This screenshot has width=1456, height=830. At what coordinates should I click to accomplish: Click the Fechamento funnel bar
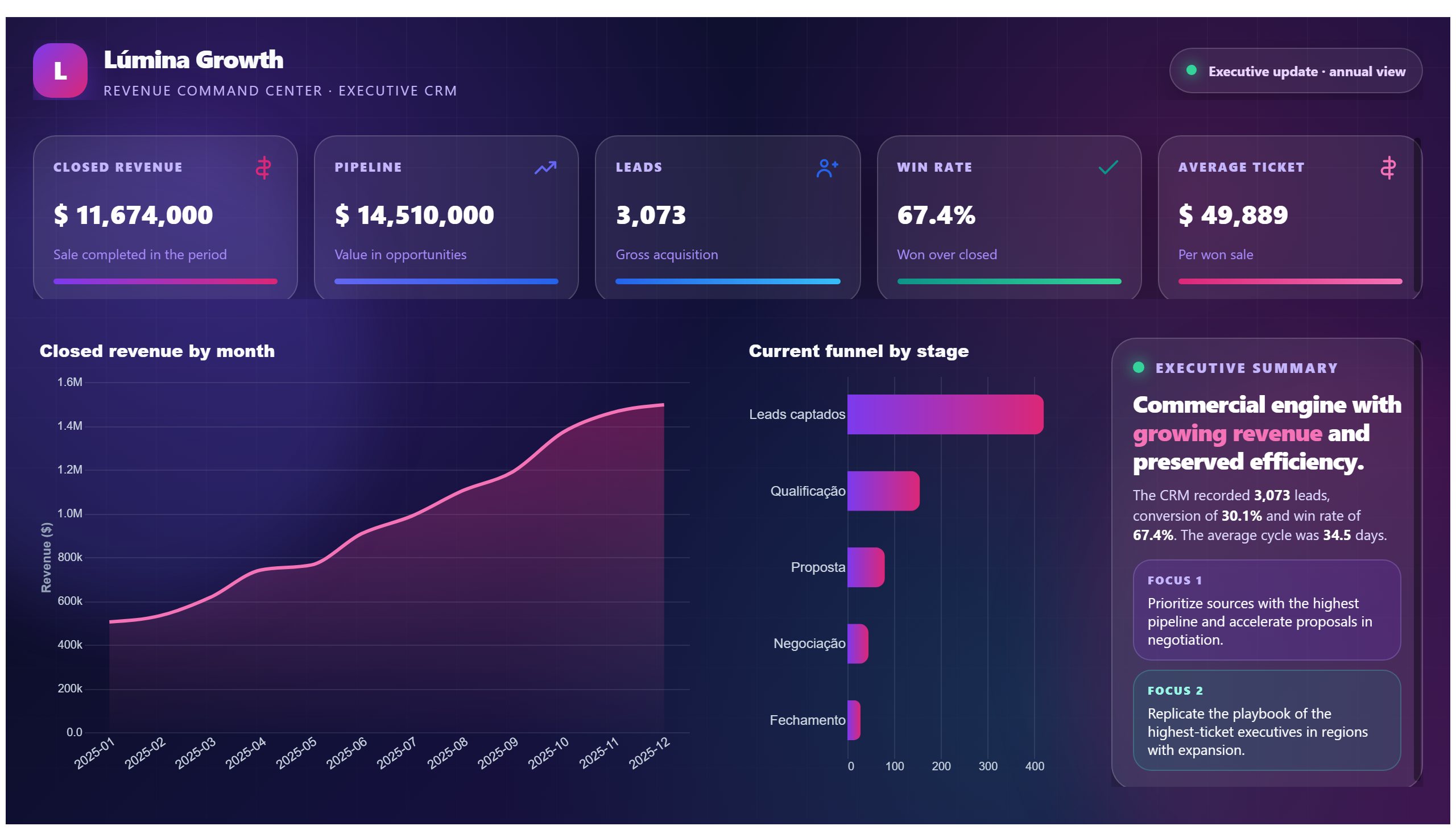(854, 720)
